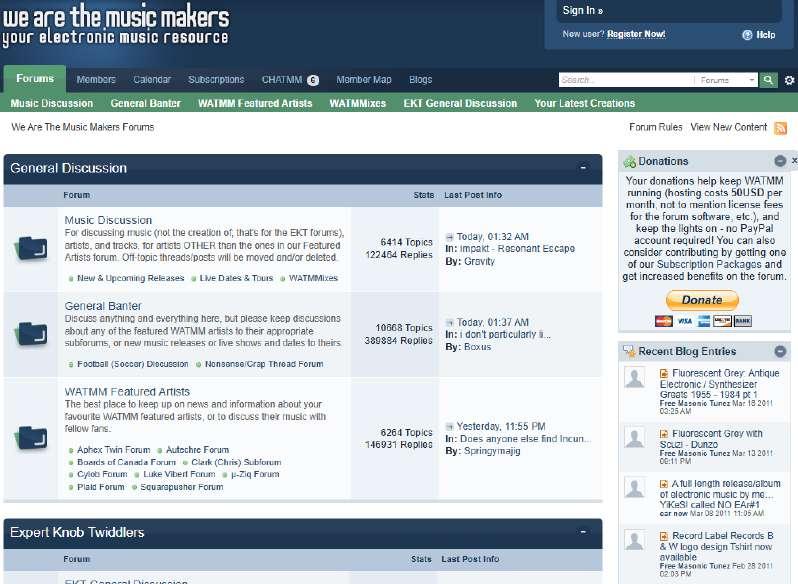Open the Blogs tab
The width and height of the screenshot is (798, 584).
[x=420, y=80]
